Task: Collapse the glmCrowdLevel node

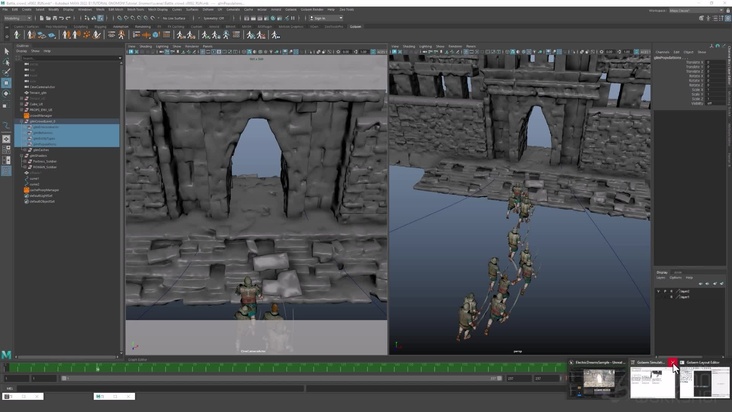Action: [x=21, y=121]
